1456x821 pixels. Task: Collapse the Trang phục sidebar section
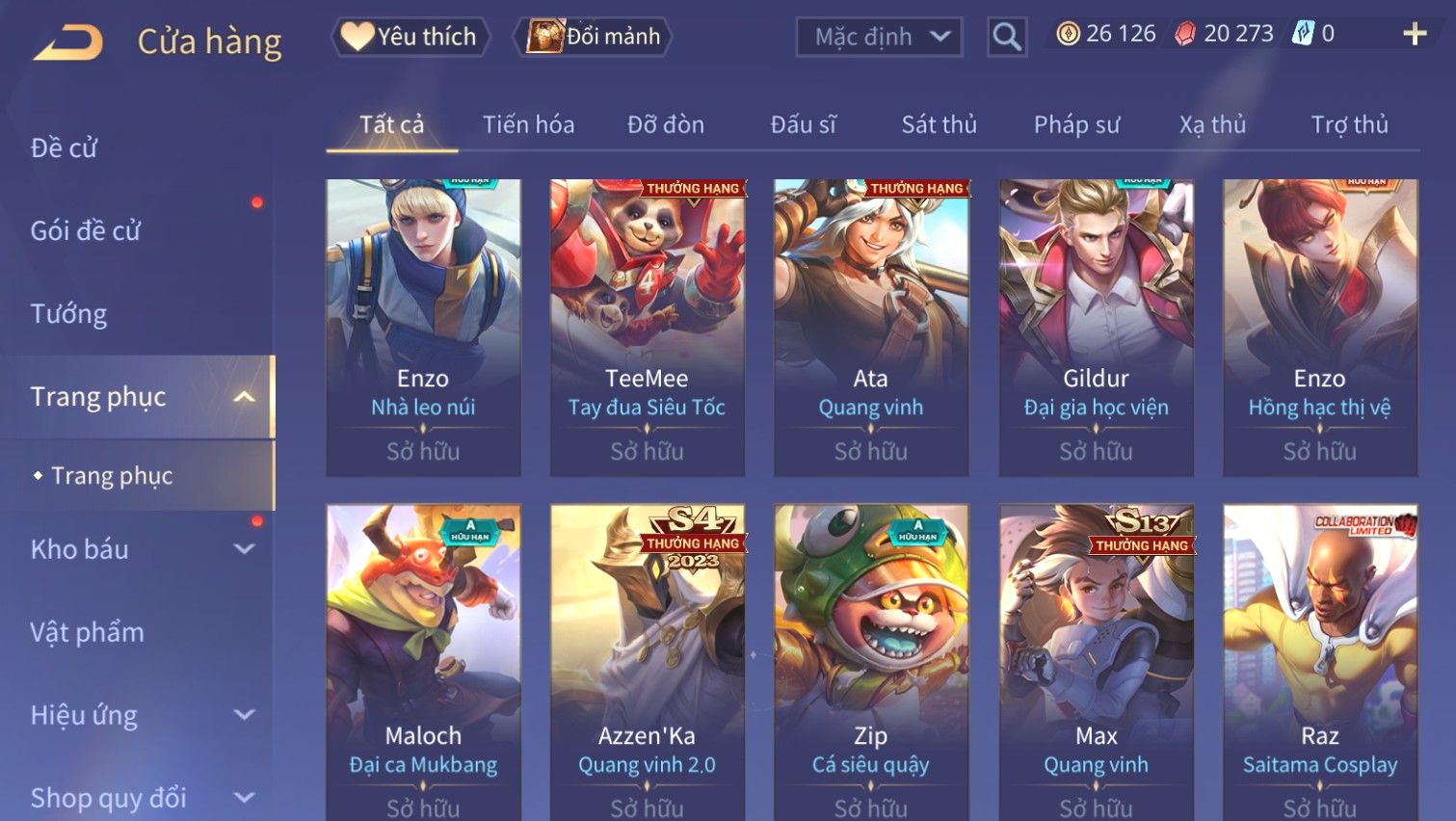point(245,396)
